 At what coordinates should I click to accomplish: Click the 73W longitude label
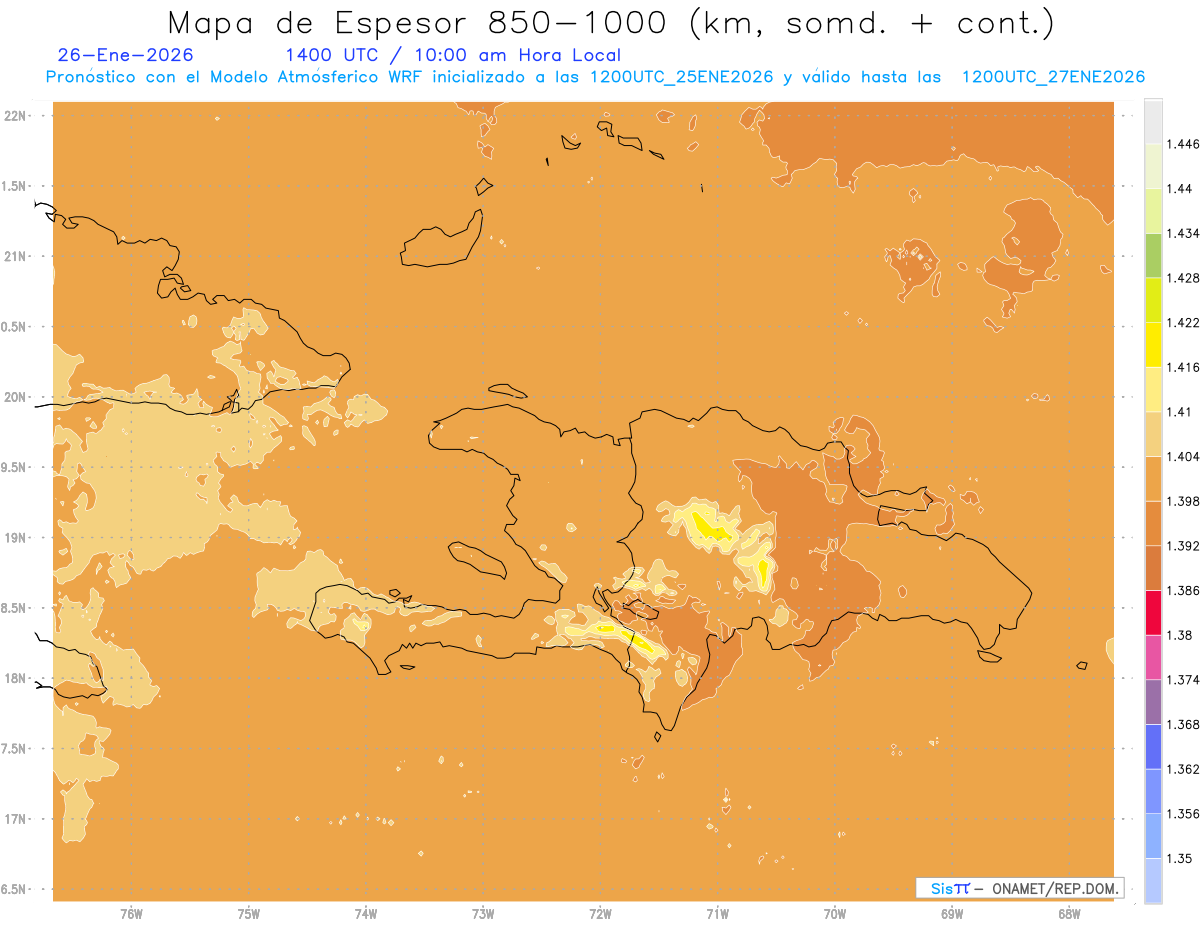point(483,913)
